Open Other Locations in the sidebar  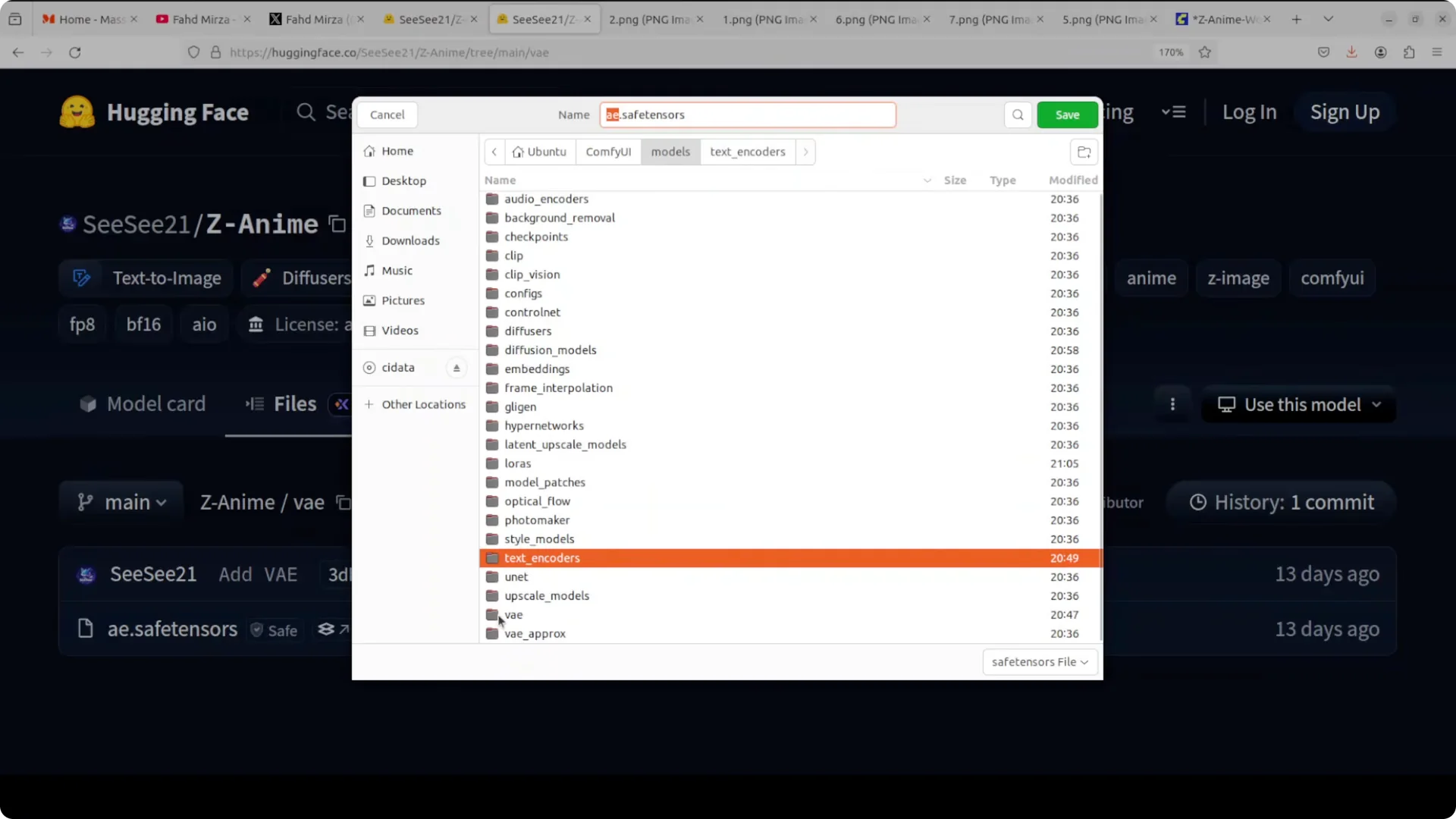[415, 404]
